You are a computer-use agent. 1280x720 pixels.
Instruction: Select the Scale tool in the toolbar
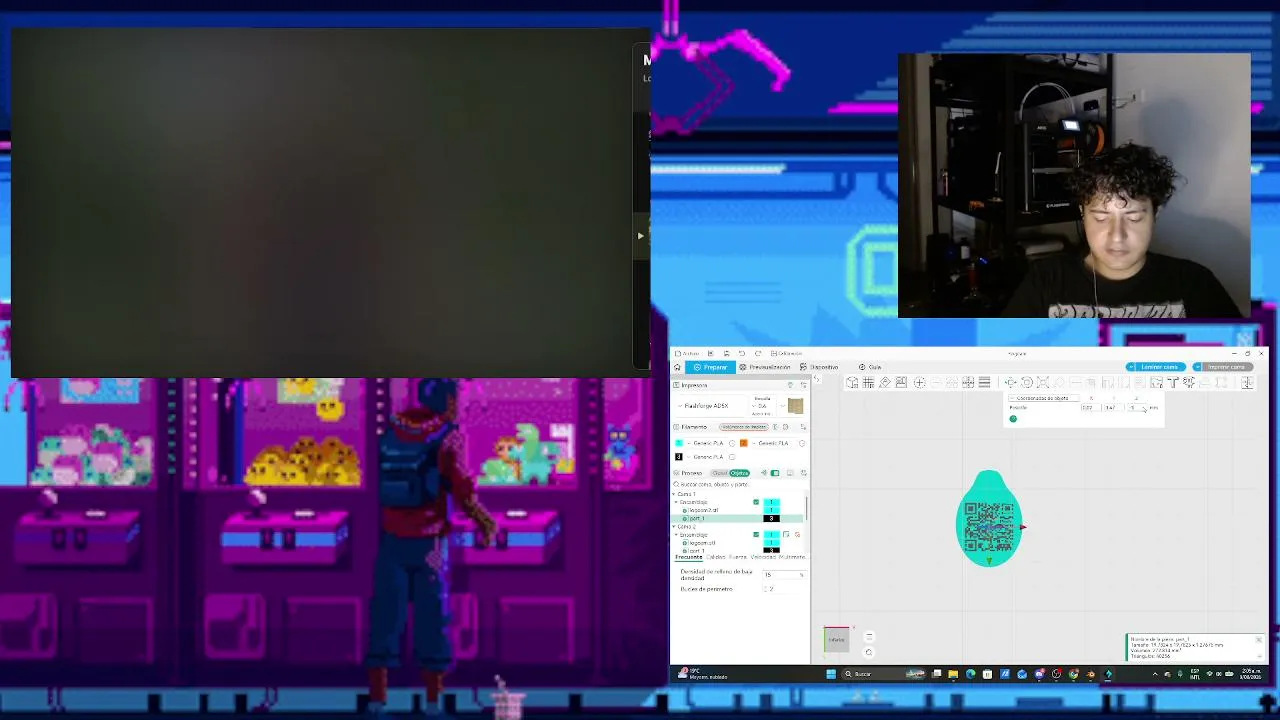click(1042, 382)
